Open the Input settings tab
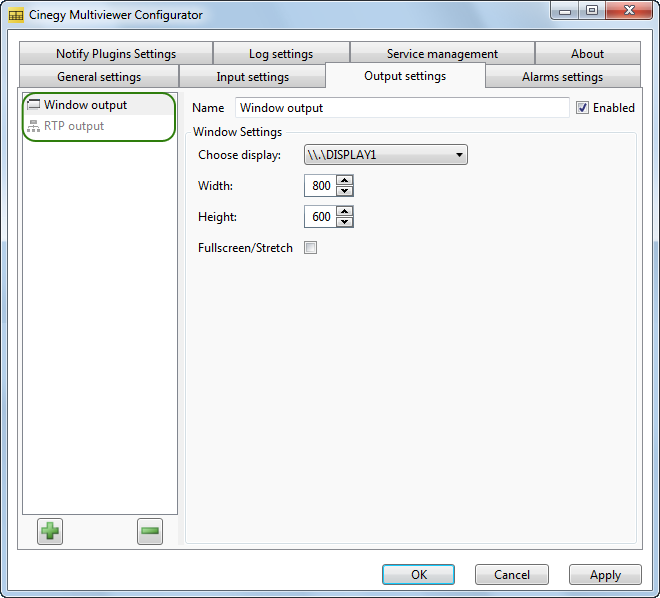Image resolution: width=660 pixels, height=598 pixels. point(253,77)
